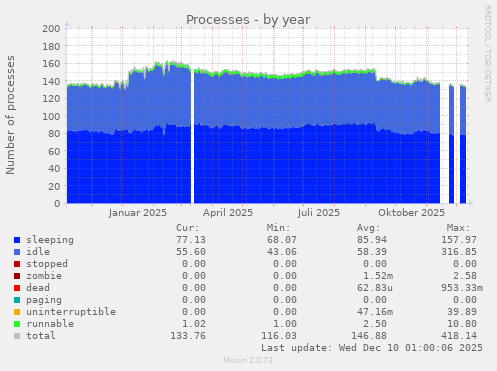Click the 'Avg:' column header
The height and width of the screenshot is (371, 497).
(x=369, y=228)
